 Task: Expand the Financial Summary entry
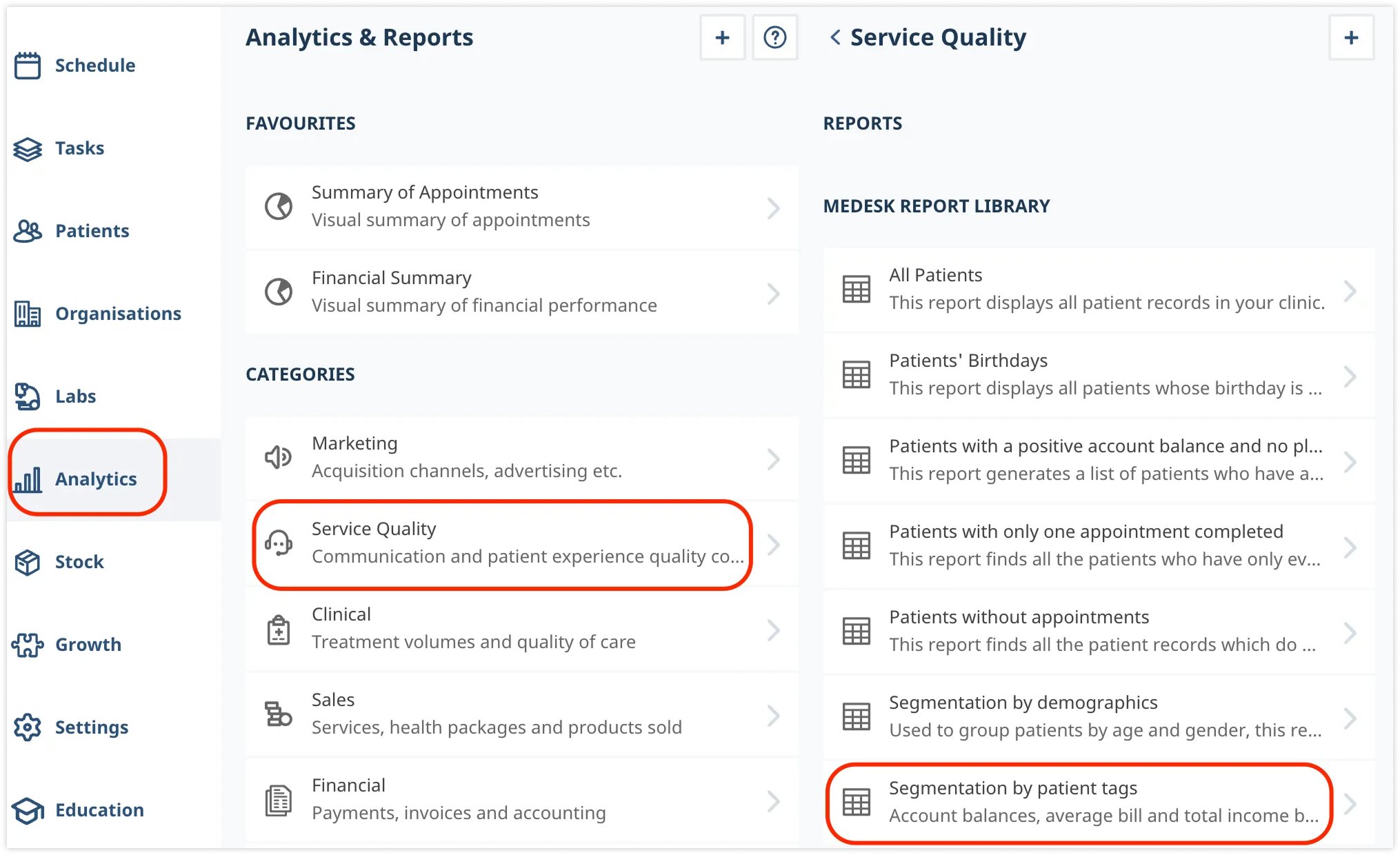(774, 292)
